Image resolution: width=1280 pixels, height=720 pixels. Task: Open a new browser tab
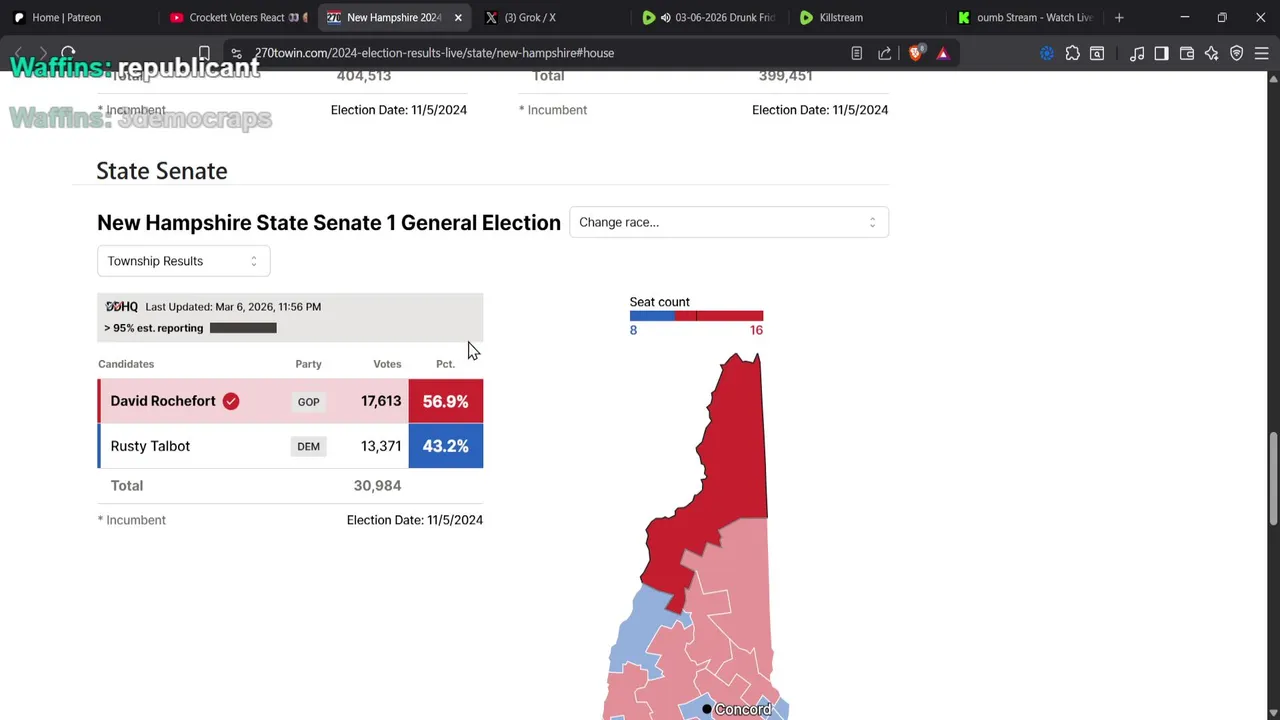[1119, 17]
